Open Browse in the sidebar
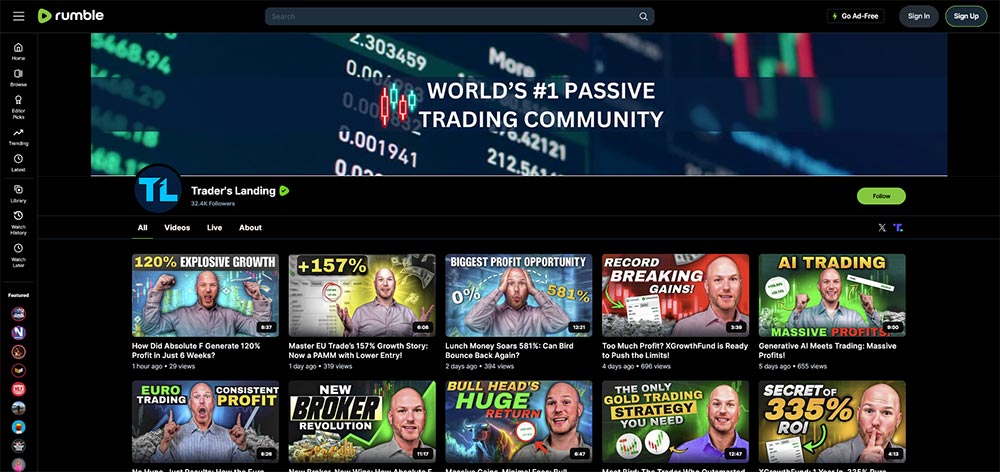1000x472 pixels. 18,78
